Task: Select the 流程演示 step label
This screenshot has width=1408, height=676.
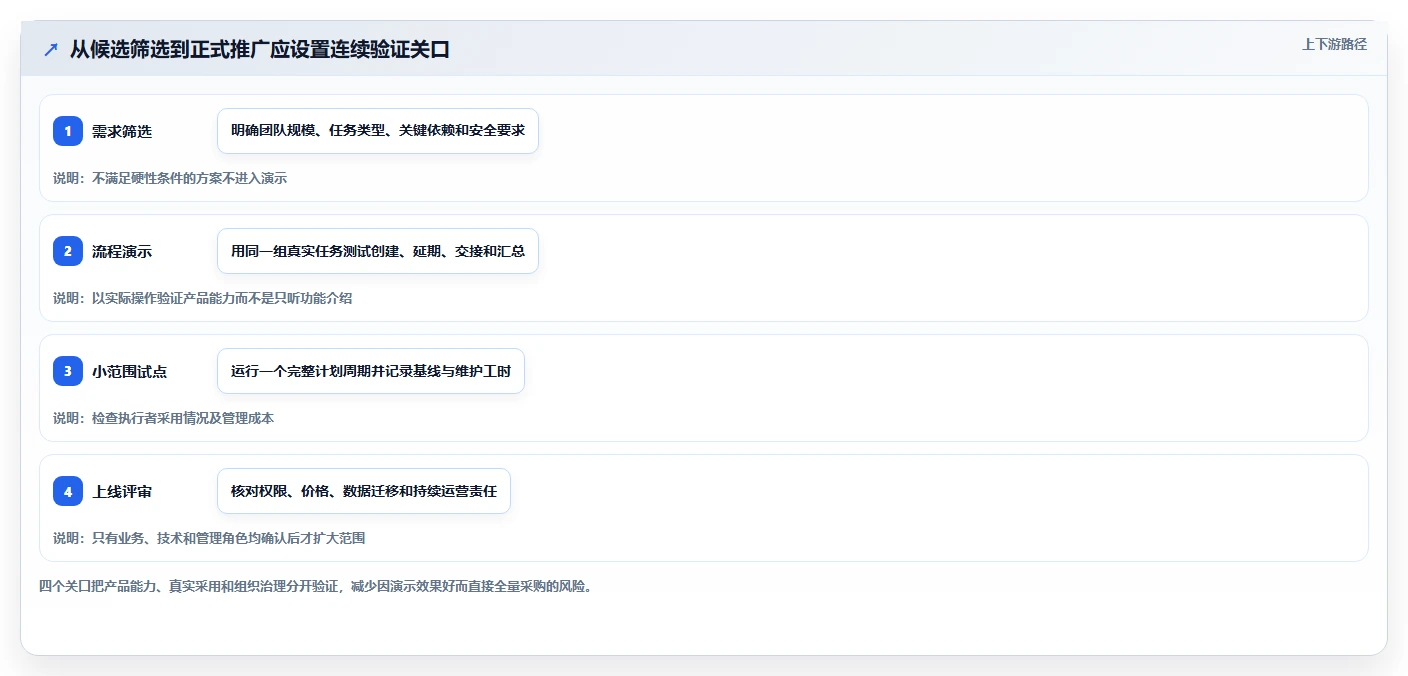Action: 122,251
